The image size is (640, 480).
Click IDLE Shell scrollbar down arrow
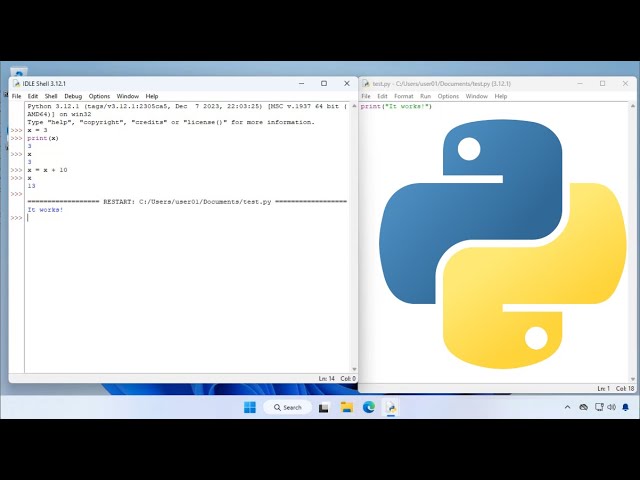(354, 369)
